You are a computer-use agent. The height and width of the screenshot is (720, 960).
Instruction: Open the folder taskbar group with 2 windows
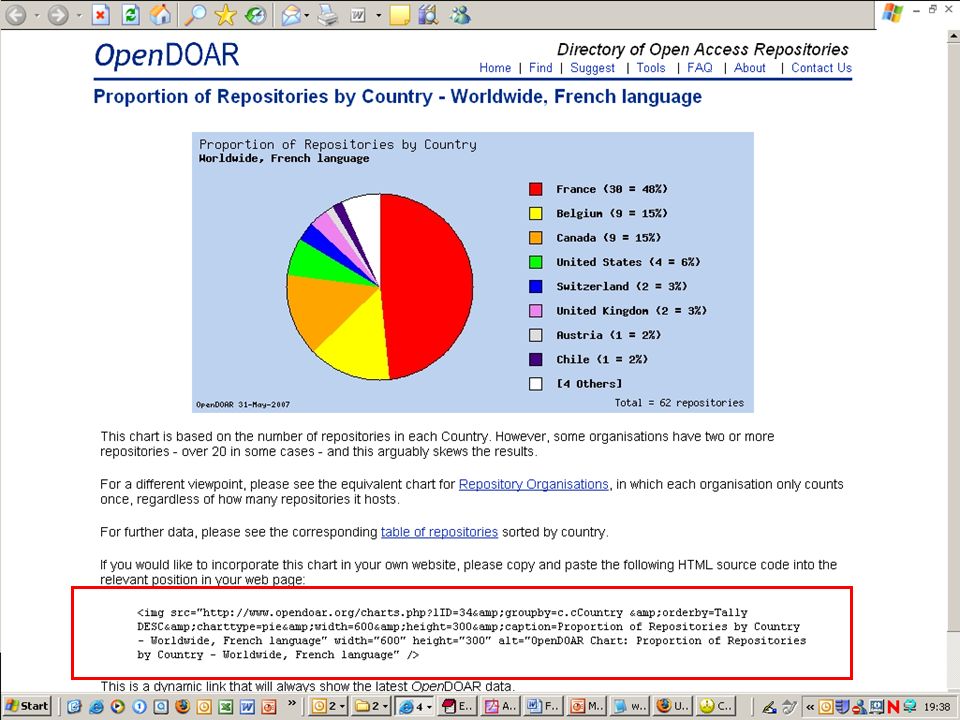point(371,707)
